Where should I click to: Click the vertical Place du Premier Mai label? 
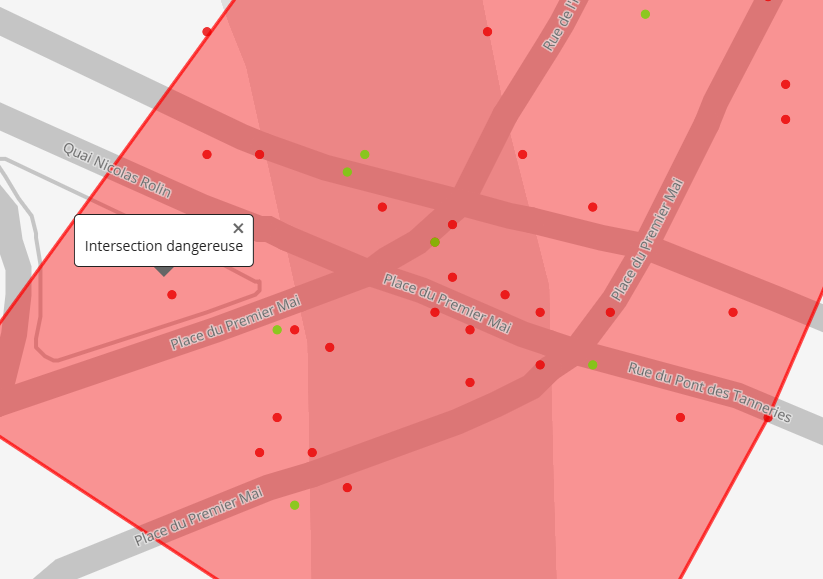point(648,240)
